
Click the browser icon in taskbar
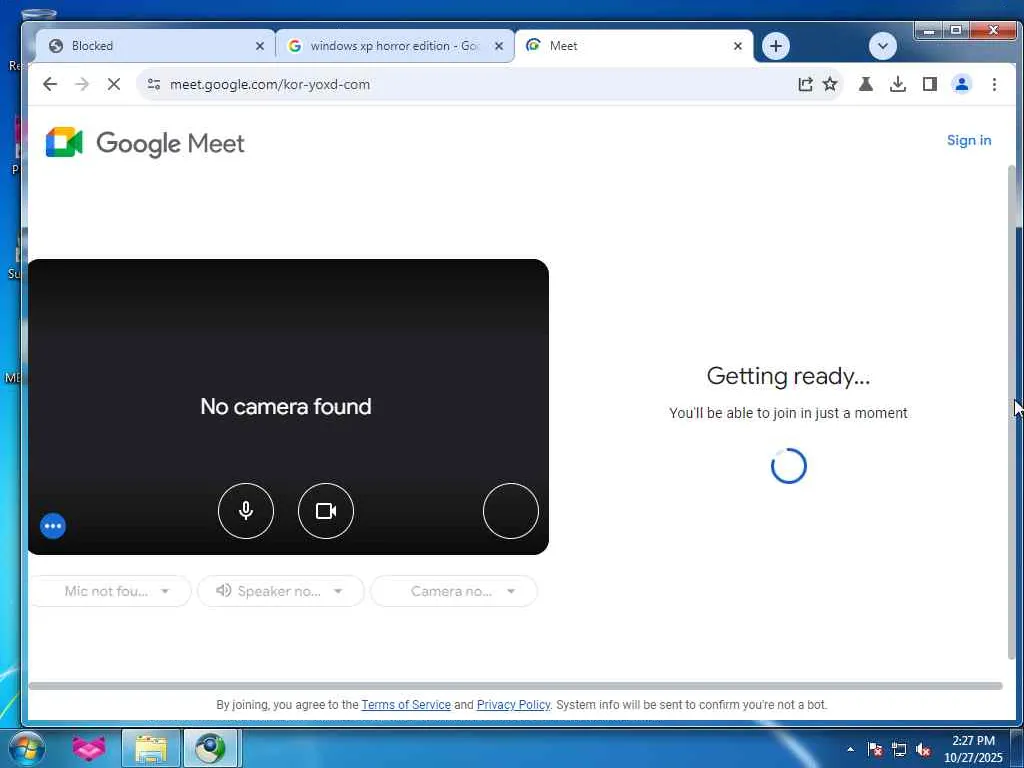(x=210, y=748)
